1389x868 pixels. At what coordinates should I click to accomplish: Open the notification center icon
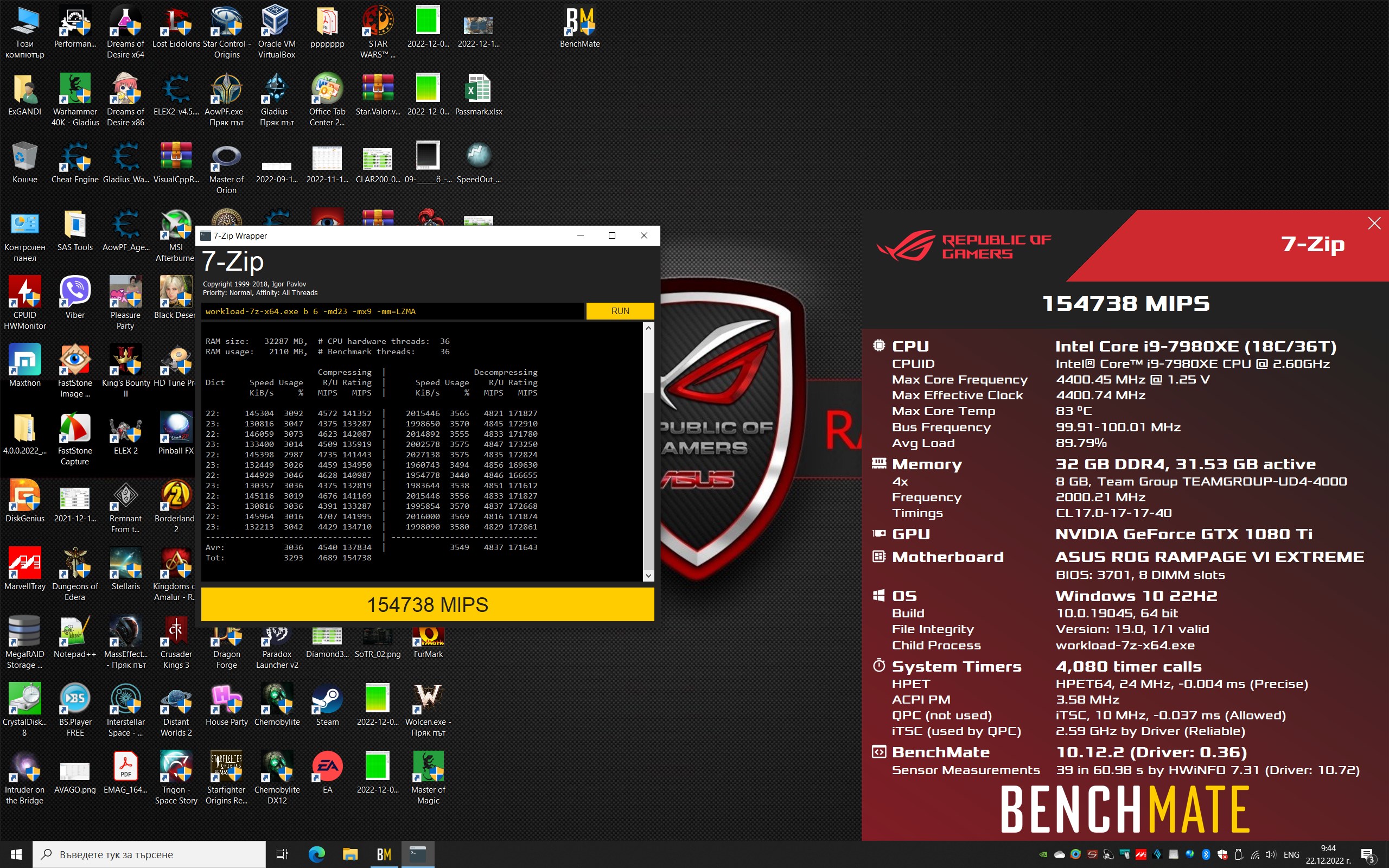tap(1368, 855)
